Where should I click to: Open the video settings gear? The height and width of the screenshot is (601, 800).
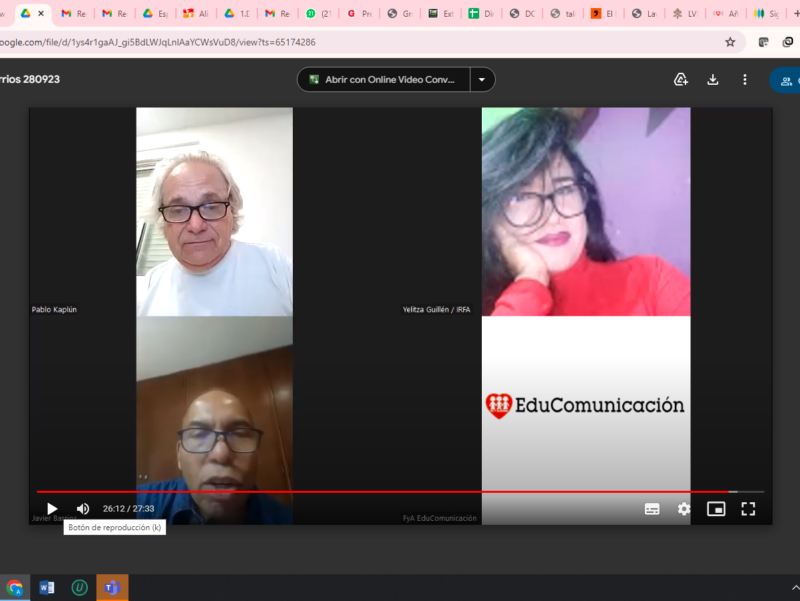(x=684, y=509)
